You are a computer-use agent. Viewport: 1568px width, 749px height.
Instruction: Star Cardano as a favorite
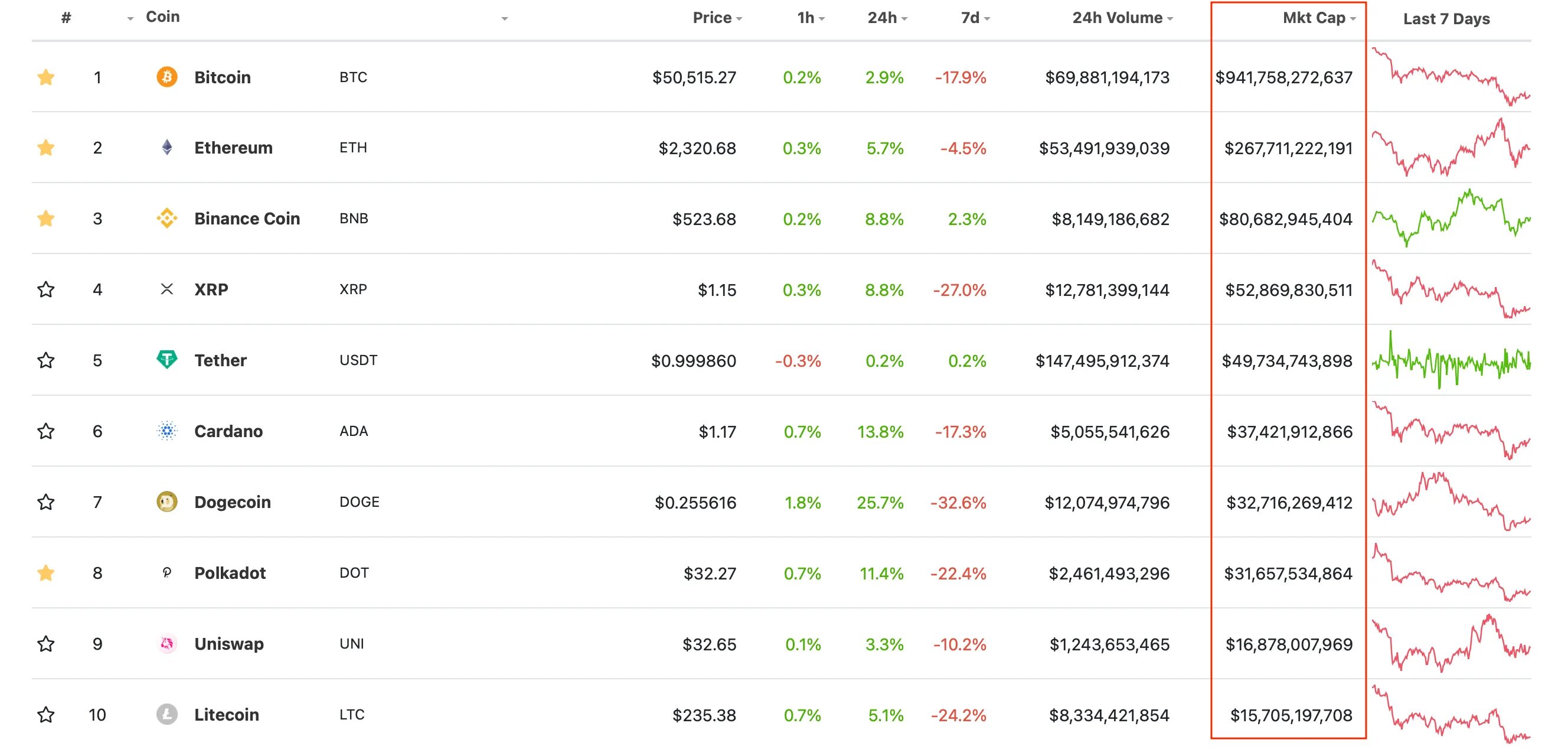pyautogui.click(x=45, y=431)
